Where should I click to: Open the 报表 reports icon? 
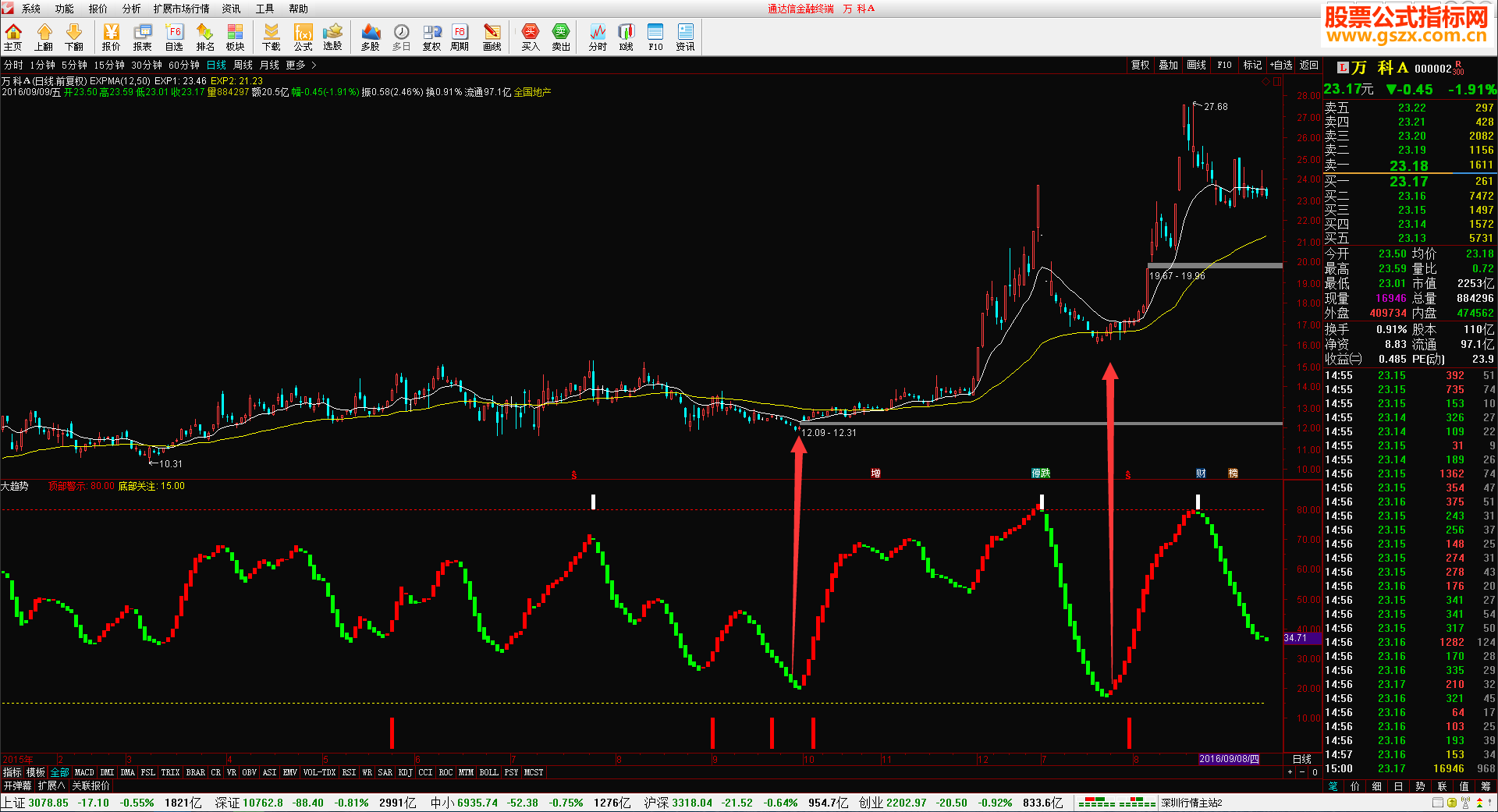tap(143, 37)
